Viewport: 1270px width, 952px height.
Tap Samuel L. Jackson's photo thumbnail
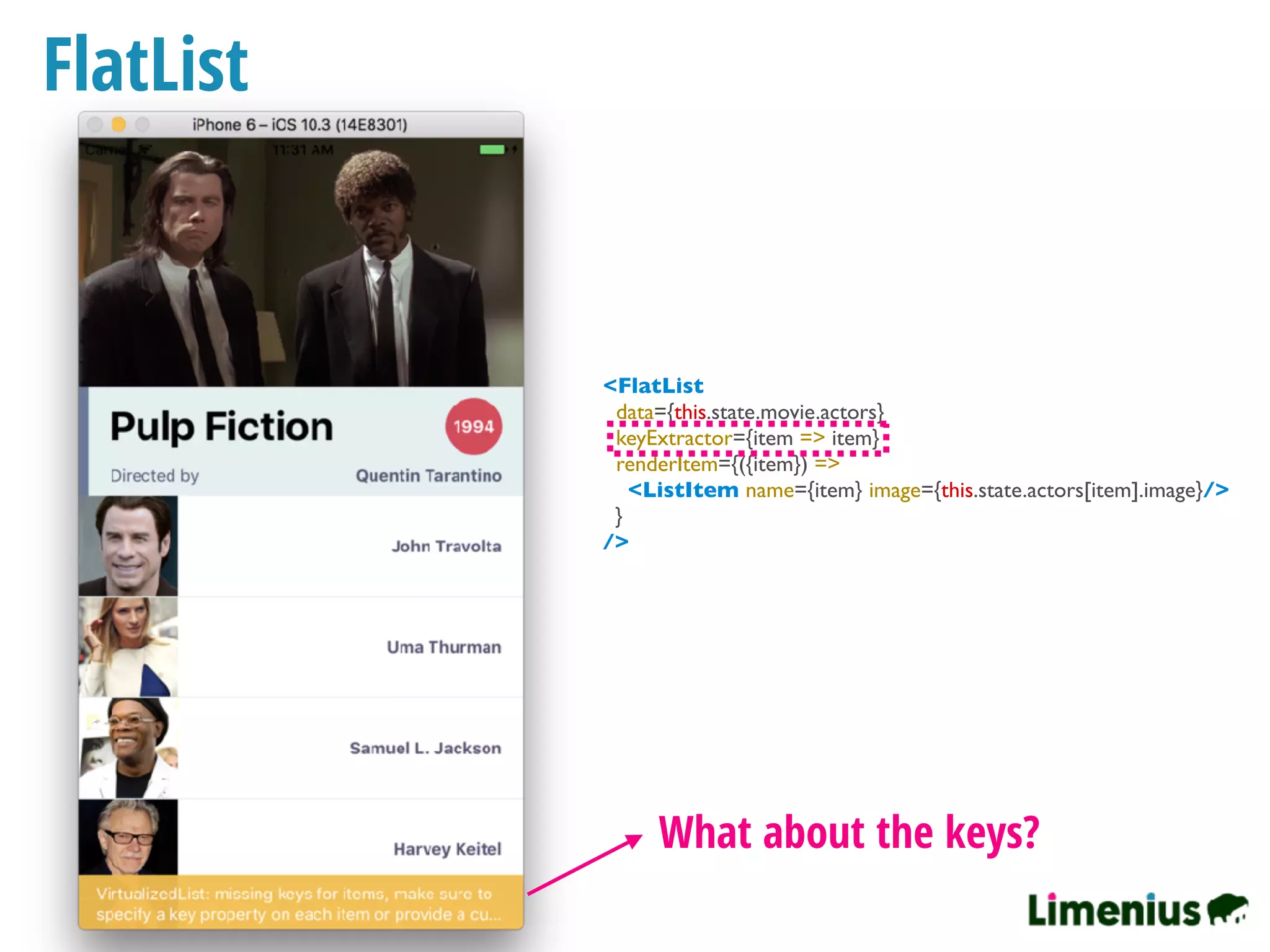128,748
